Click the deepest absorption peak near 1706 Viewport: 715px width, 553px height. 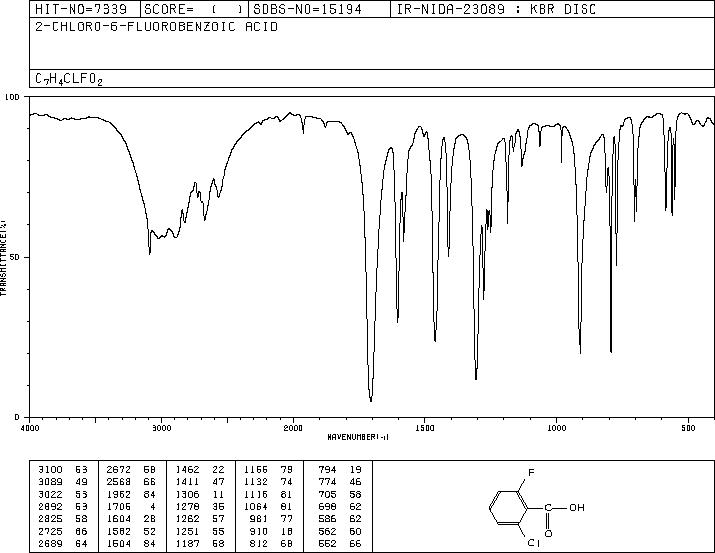371,400
